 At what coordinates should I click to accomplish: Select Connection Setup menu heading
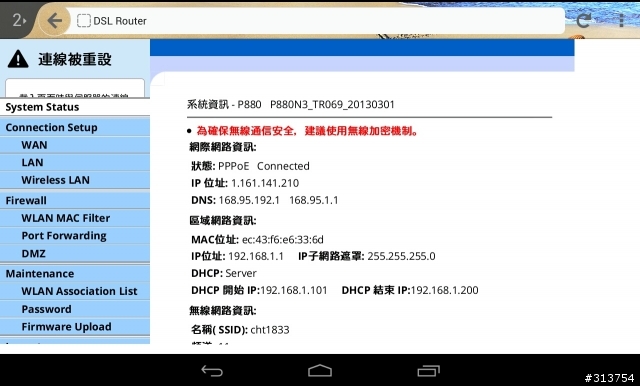pyautogui.click(x=75, y=127)
